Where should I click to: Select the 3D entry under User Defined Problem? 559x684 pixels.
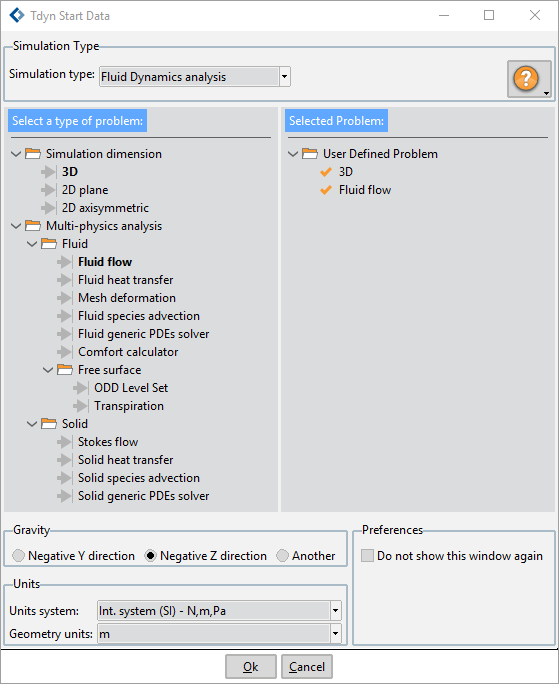346,172
